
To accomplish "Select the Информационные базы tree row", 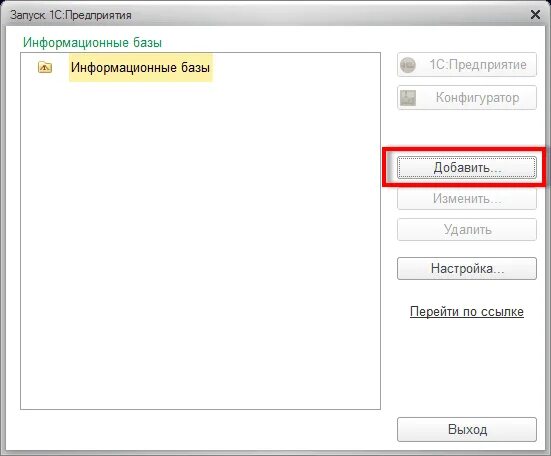I will pos(141,67).
